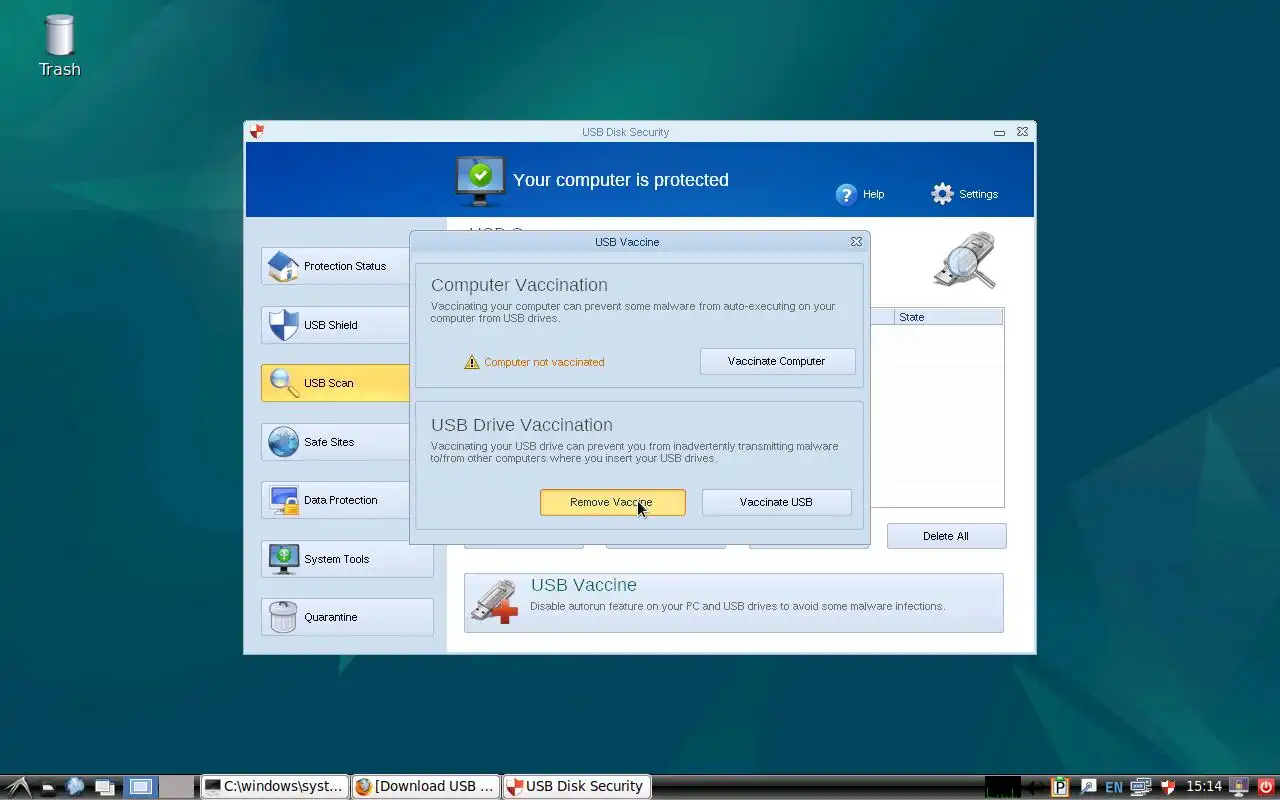
Task: Click the EN keyboard layout indicator
Action: (1113, 788)
